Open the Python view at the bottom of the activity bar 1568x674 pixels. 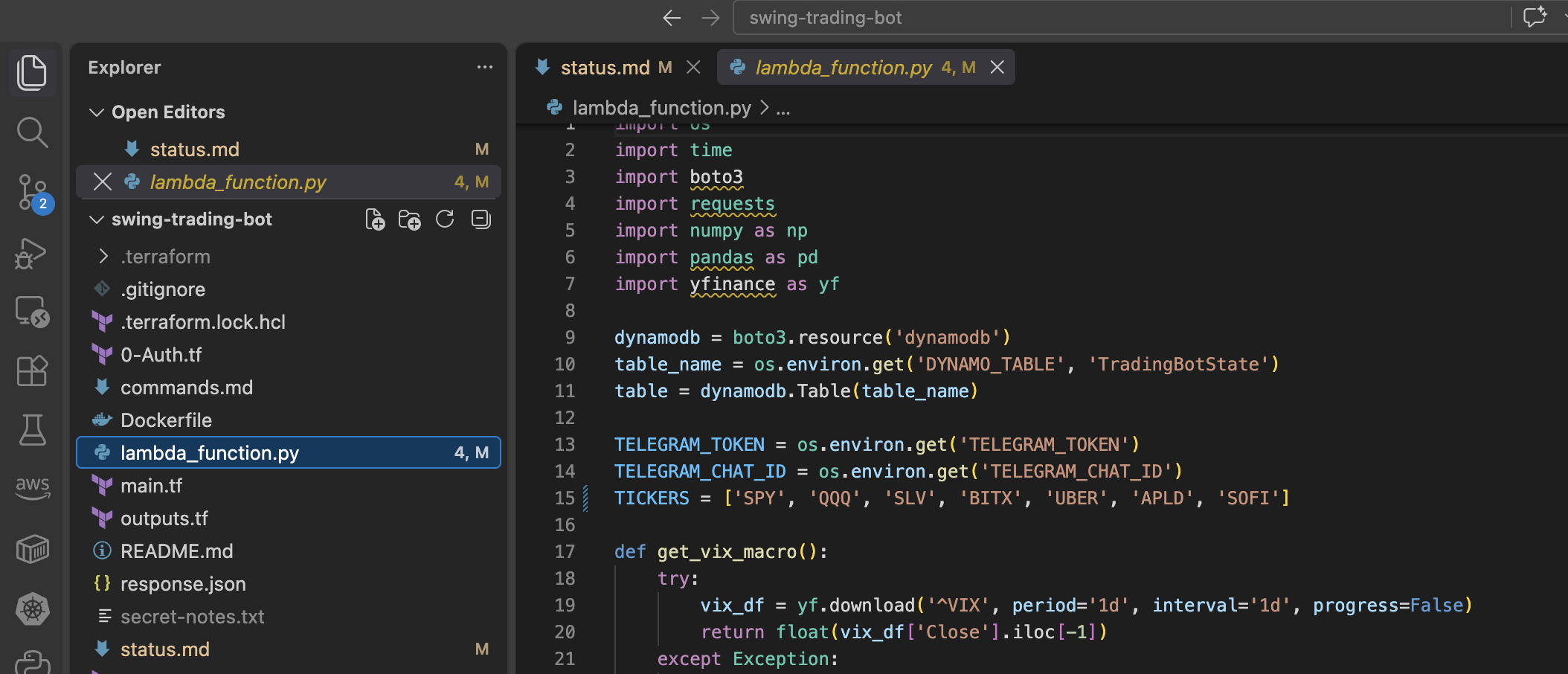click(32, 662)
